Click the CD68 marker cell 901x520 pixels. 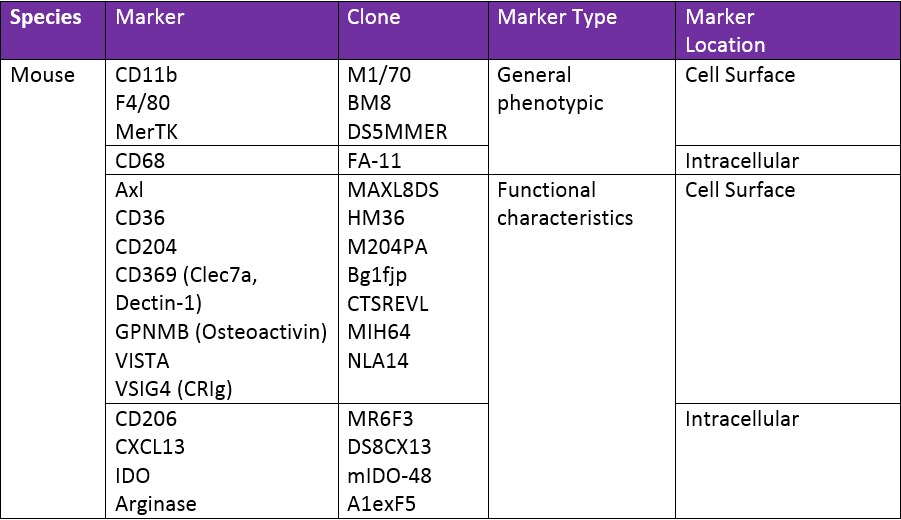140,161
